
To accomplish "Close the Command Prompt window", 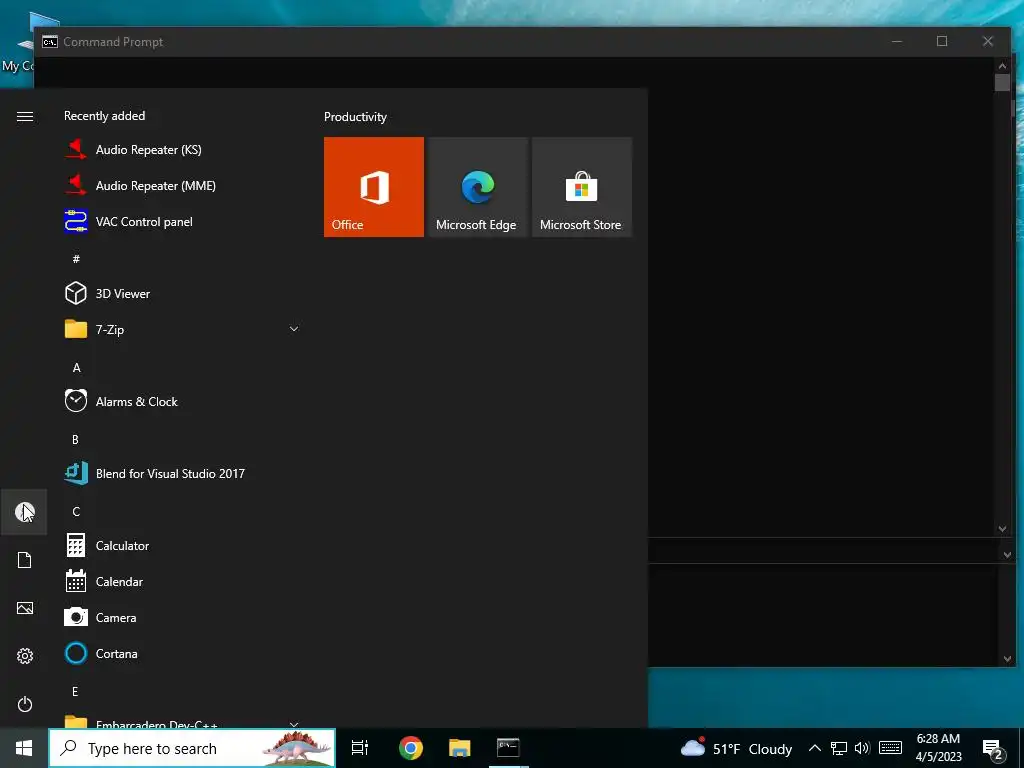I will click(x=987, y=41).
